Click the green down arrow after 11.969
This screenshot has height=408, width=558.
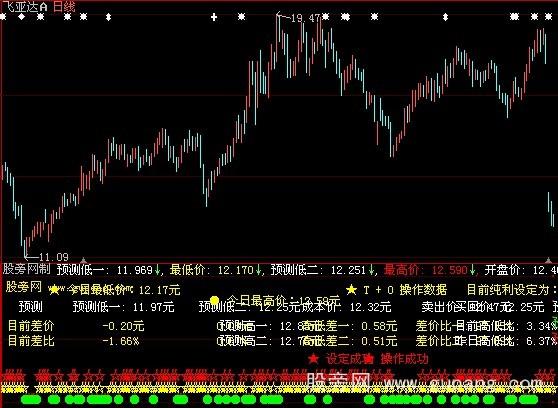157,270
